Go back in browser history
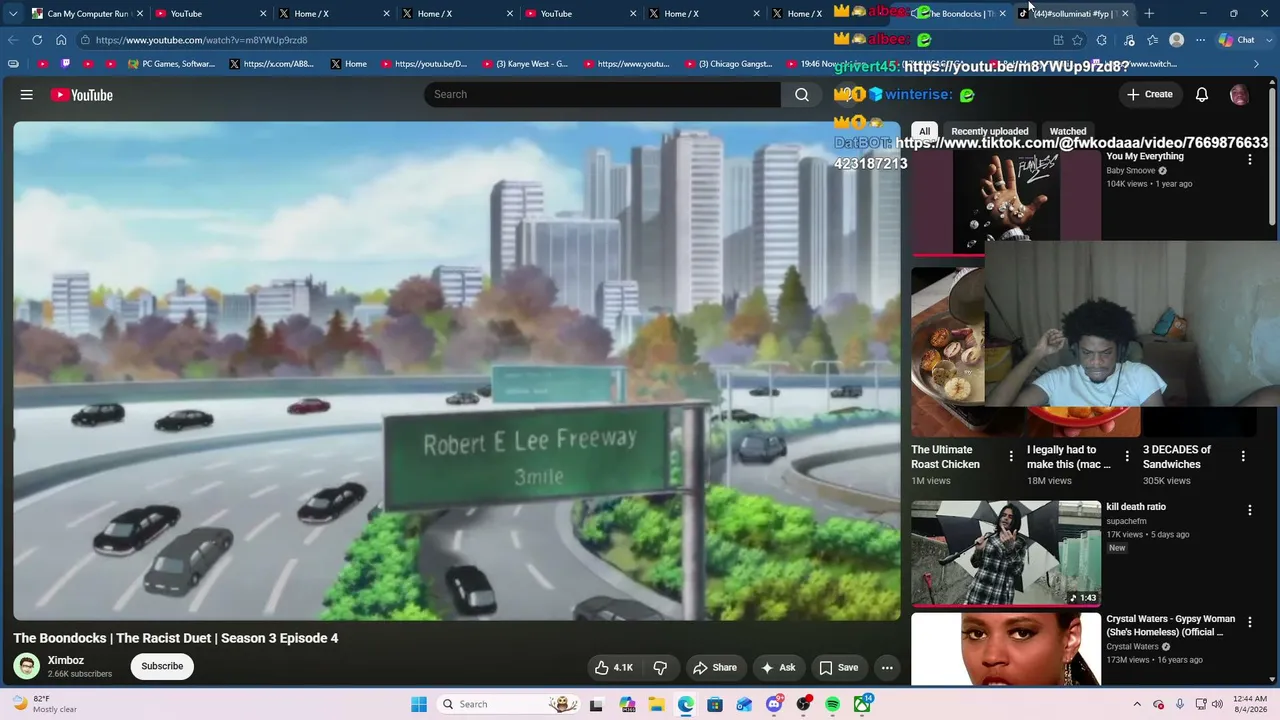 [13, 40]
